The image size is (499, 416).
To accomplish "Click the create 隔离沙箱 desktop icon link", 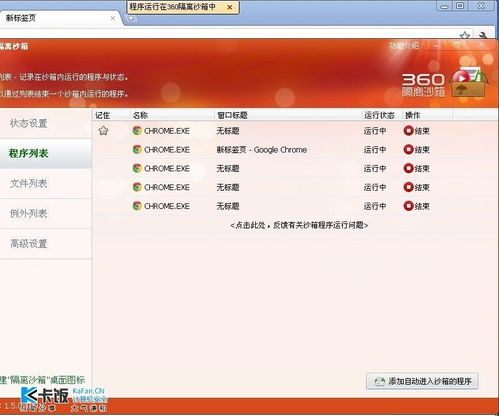I will (42, 380).
